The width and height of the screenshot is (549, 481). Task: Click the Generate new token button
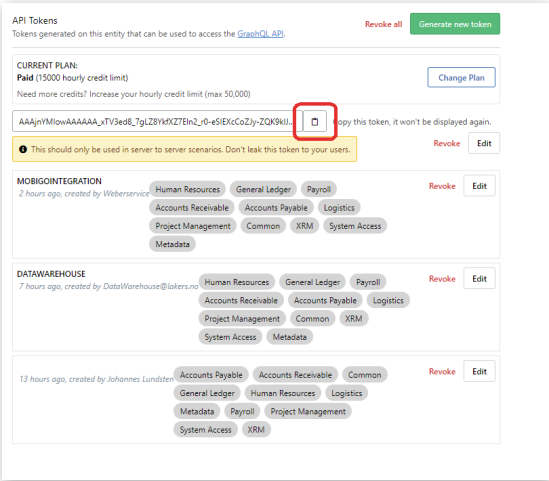pos(455,24)
